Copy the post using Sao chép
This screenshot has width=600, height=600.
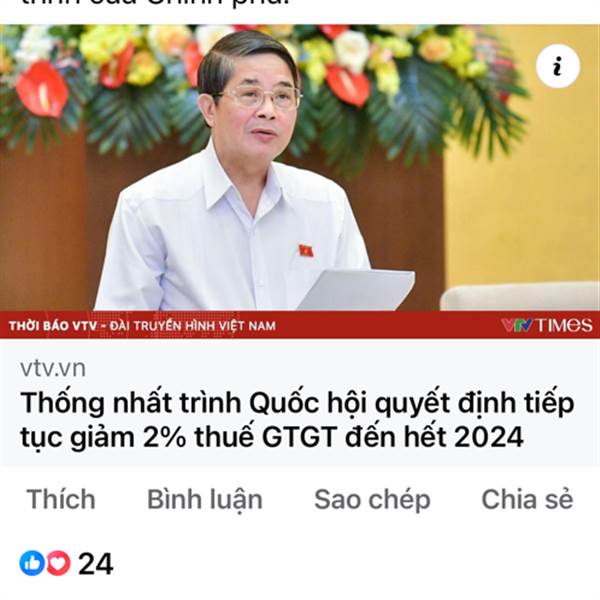[x=372, y=500]
